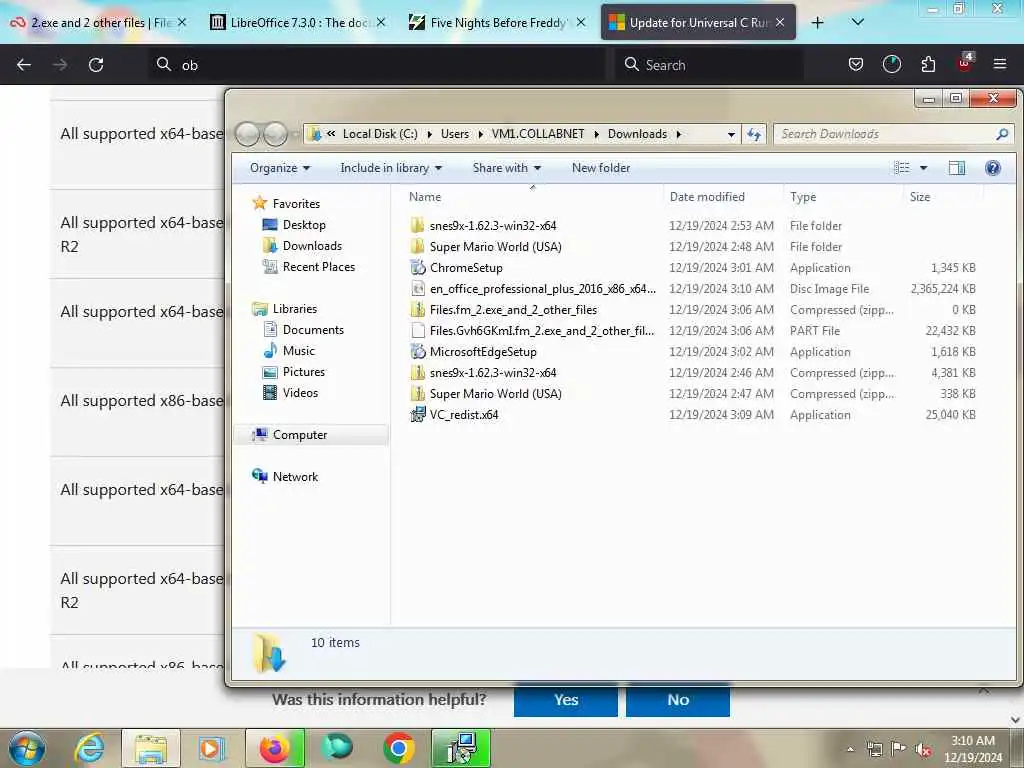Go back in Firefox
Viewport: 1024px width, 768px height.
[x=24, y=65]
